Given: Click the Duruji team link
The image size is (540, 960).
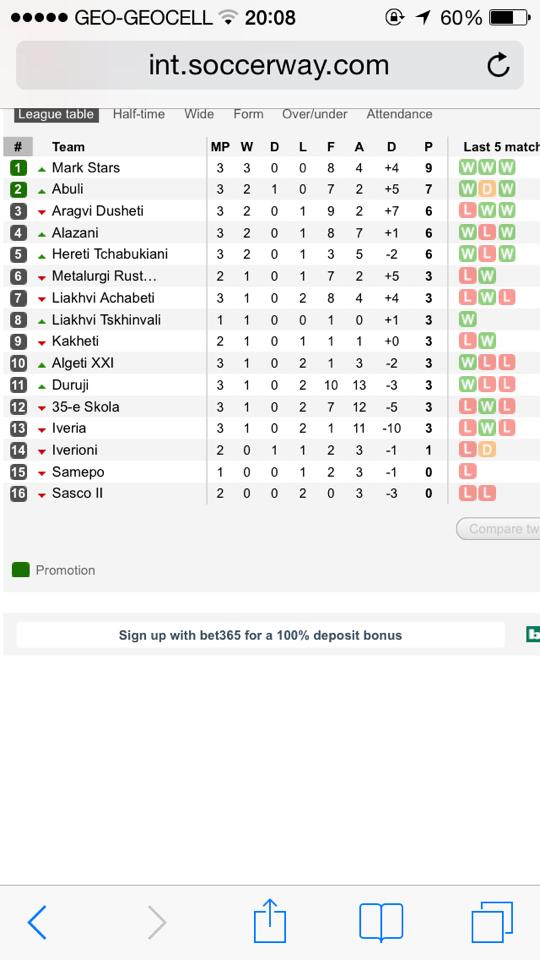Looking at the screenshot, I should pyautogui.click(x=71, y=385).
